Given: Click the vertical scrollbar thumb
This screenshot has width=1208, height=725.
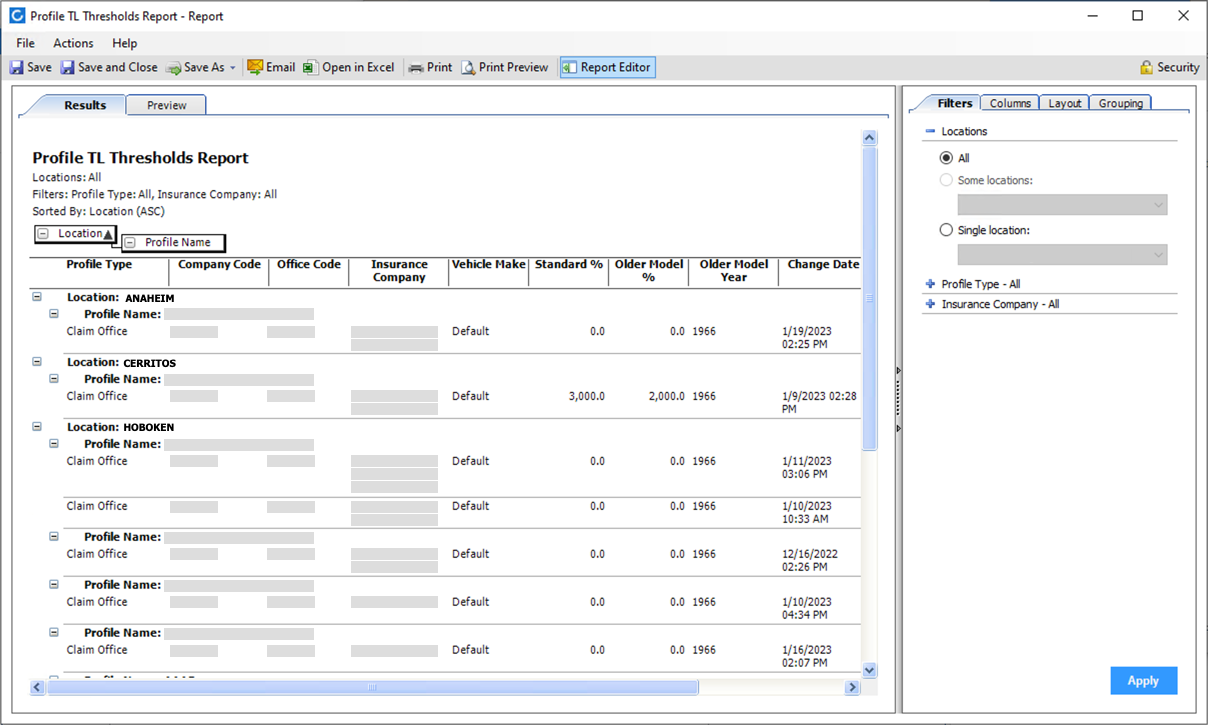Looking at the screenshot, I should tap(869, 298).
